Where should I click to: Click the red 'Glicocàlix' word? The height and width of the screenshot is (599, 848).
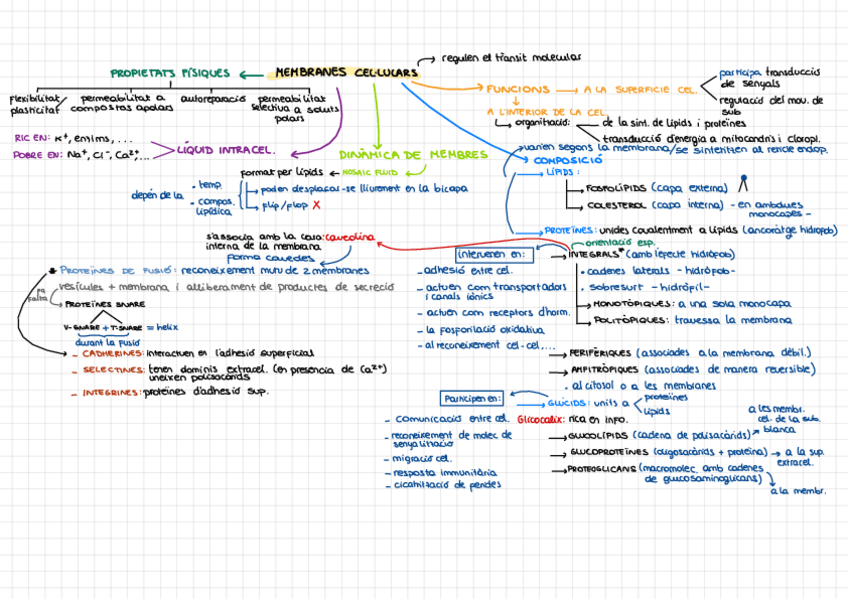[541, 420]
